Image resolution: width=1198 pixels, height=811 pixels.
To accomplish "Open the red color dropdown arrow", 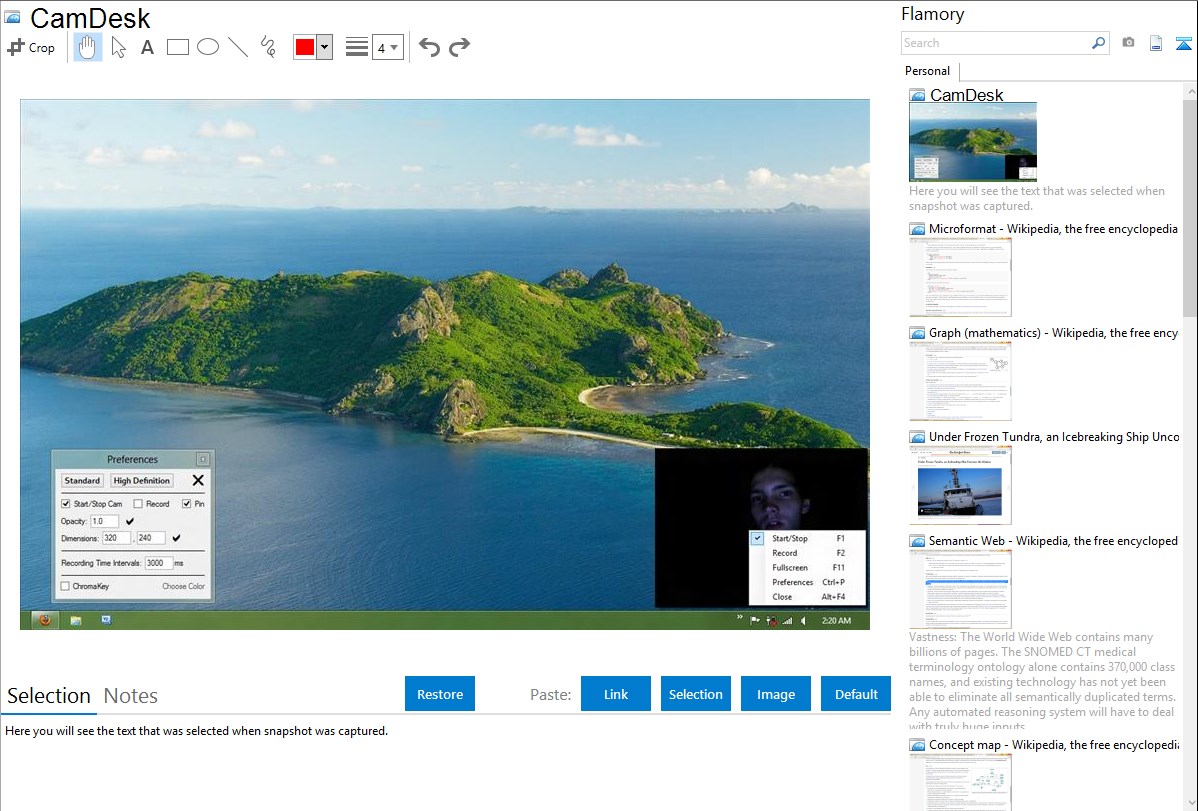I will 325,47.
